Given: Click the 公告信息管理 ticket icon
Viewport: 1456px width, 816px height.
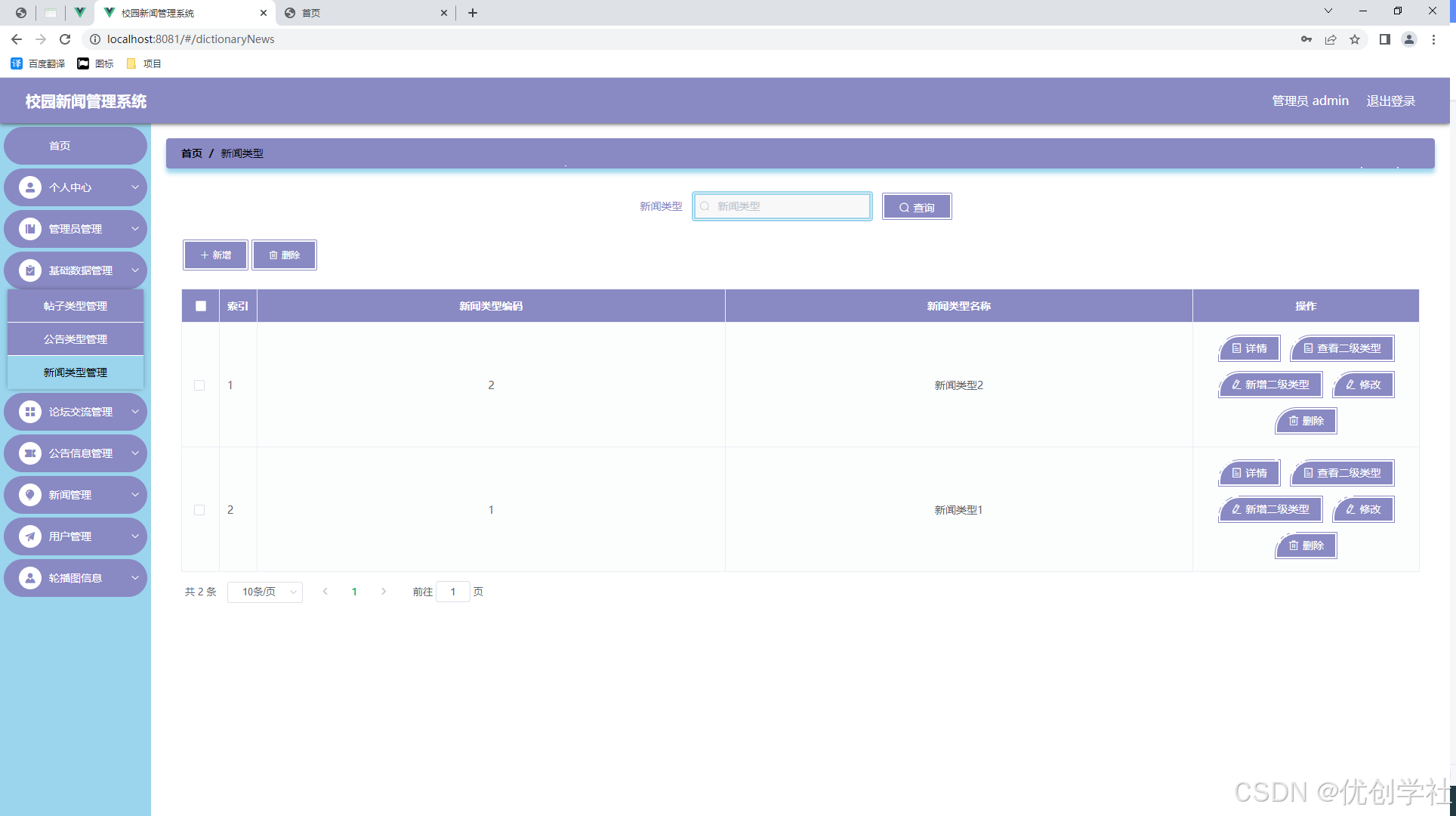Looking at the screenshot, I should click(x=30, y=453).
